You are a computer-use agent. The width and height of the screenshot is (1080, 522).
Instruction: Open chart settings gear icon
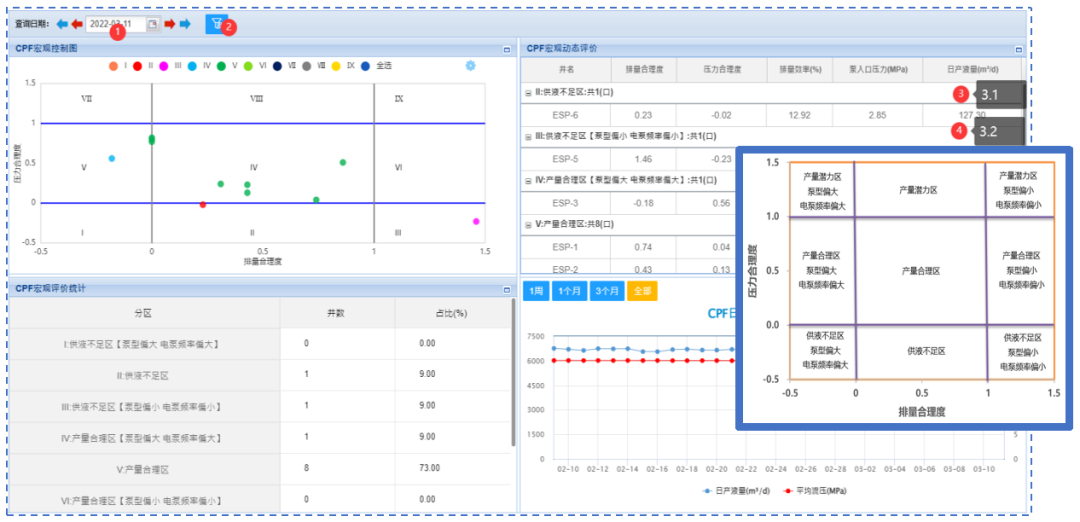(x=471, y=66)
